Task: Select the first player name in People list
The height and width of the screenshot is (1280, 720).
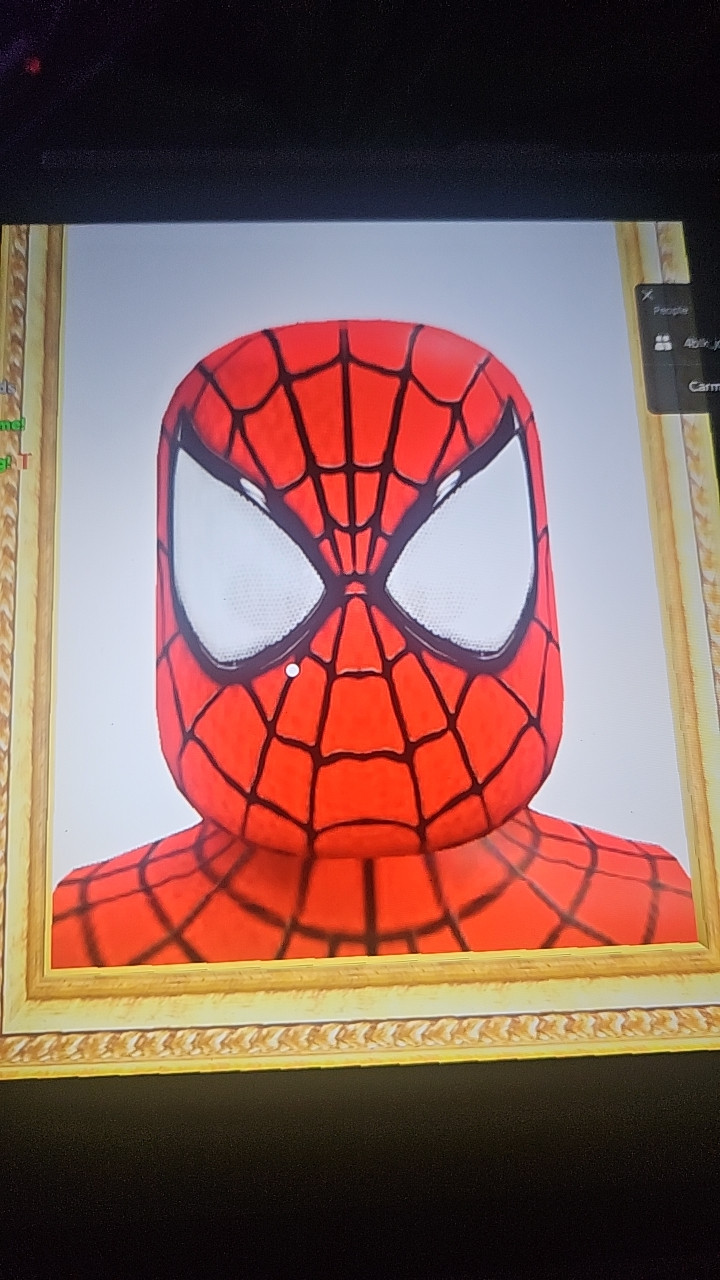Action: coord(702,343)
